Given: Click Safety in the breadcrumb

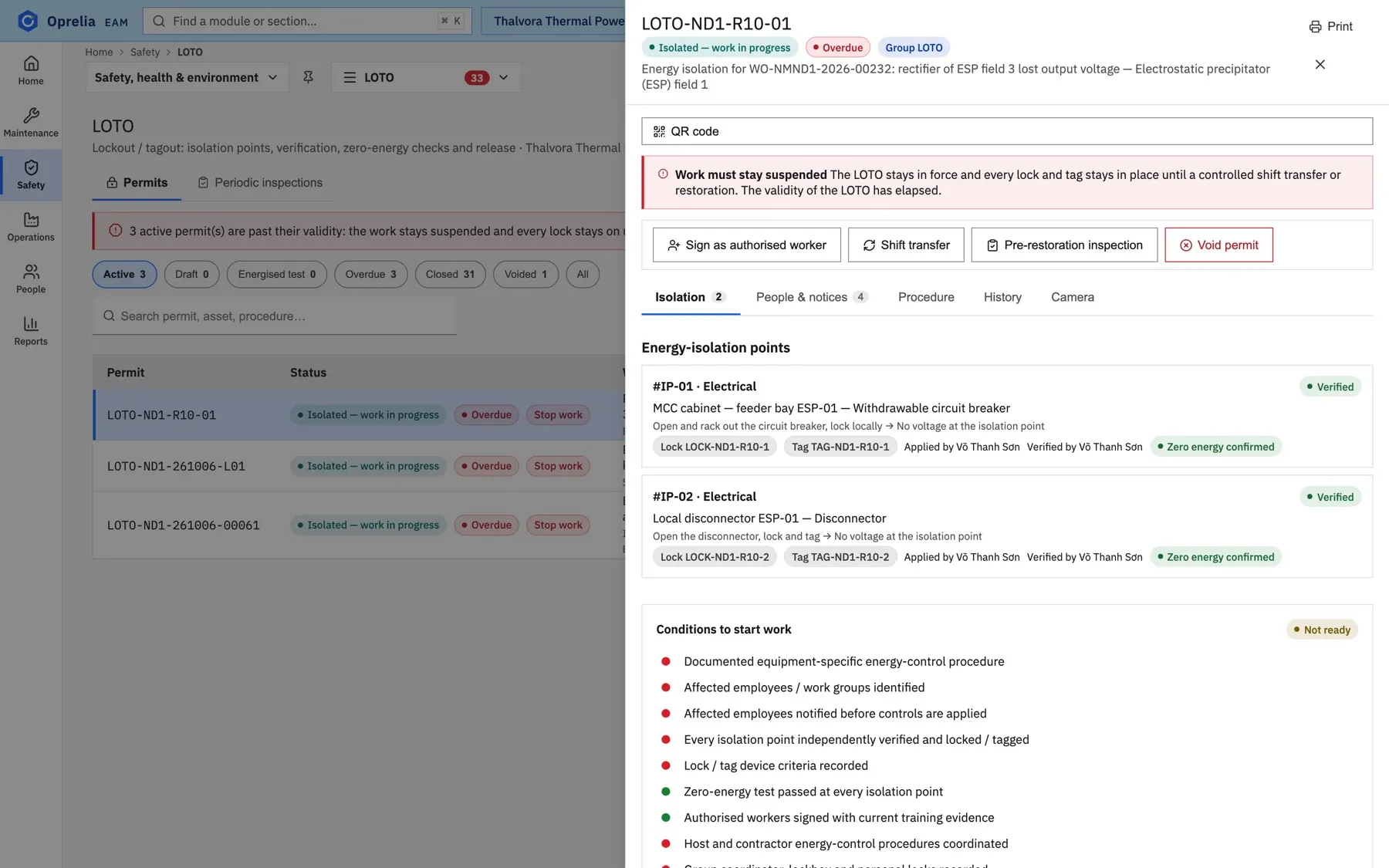Looking at the screenshot, I should pyautogui.click(x=145, y=52).
